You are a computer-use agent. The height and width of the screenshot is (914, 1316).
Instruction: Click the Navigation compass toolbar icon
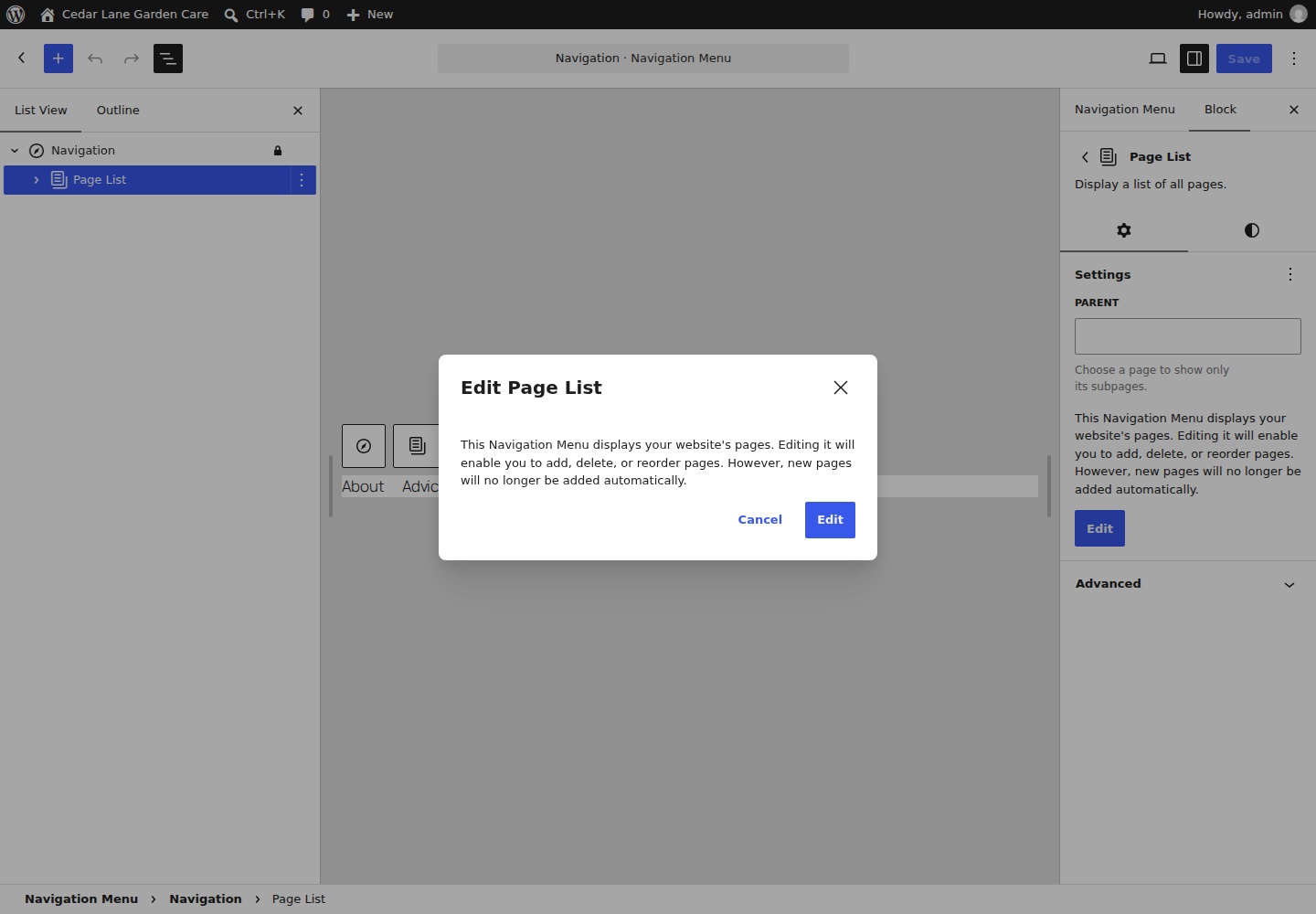364,446
